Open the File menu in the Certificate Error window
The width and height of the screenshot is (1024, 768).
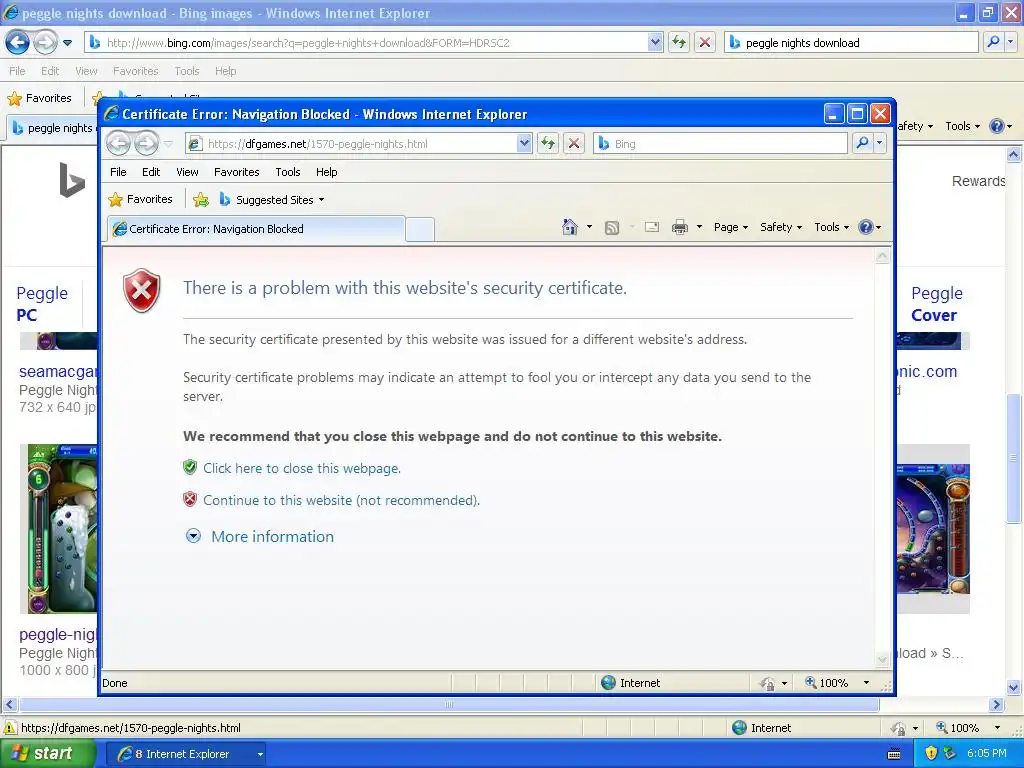coord(118,172)
